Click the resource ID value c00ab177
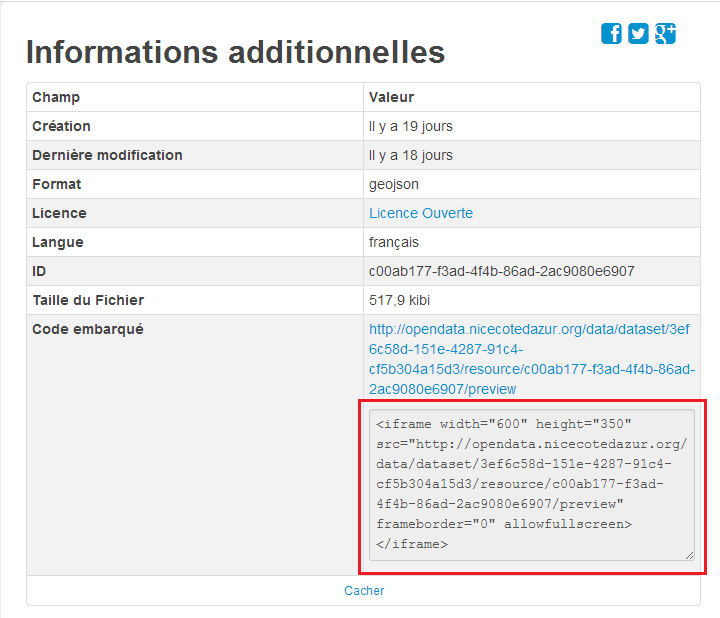The width and height of the screenshot is (720, 618). click(x=501, y=271)
